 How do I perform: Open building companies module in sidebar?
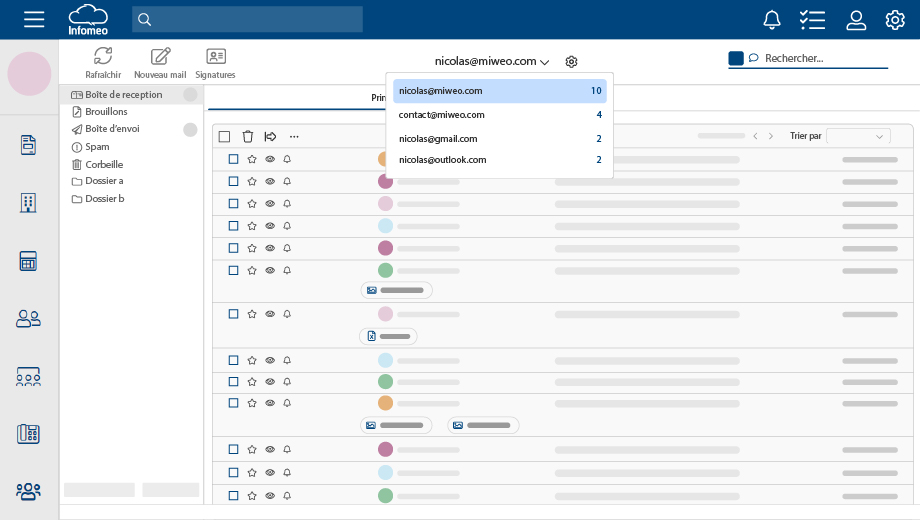tap(28, 203)
